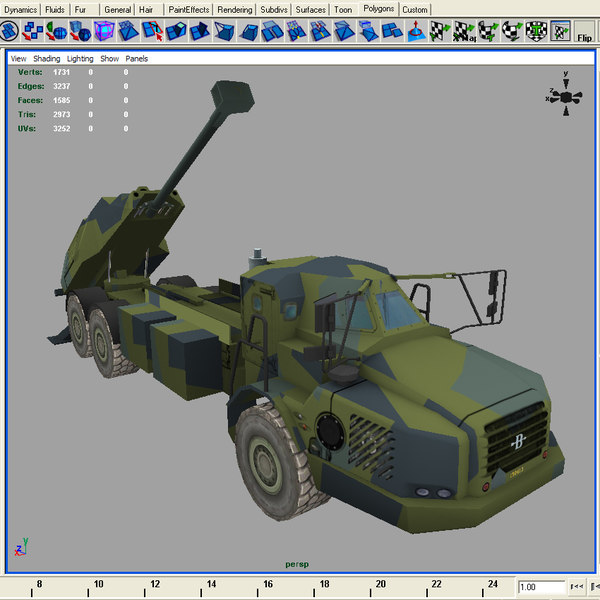Switch to the Subdivs shelf tab
This screenshot has width=600, height=600.
coord(274,10)
